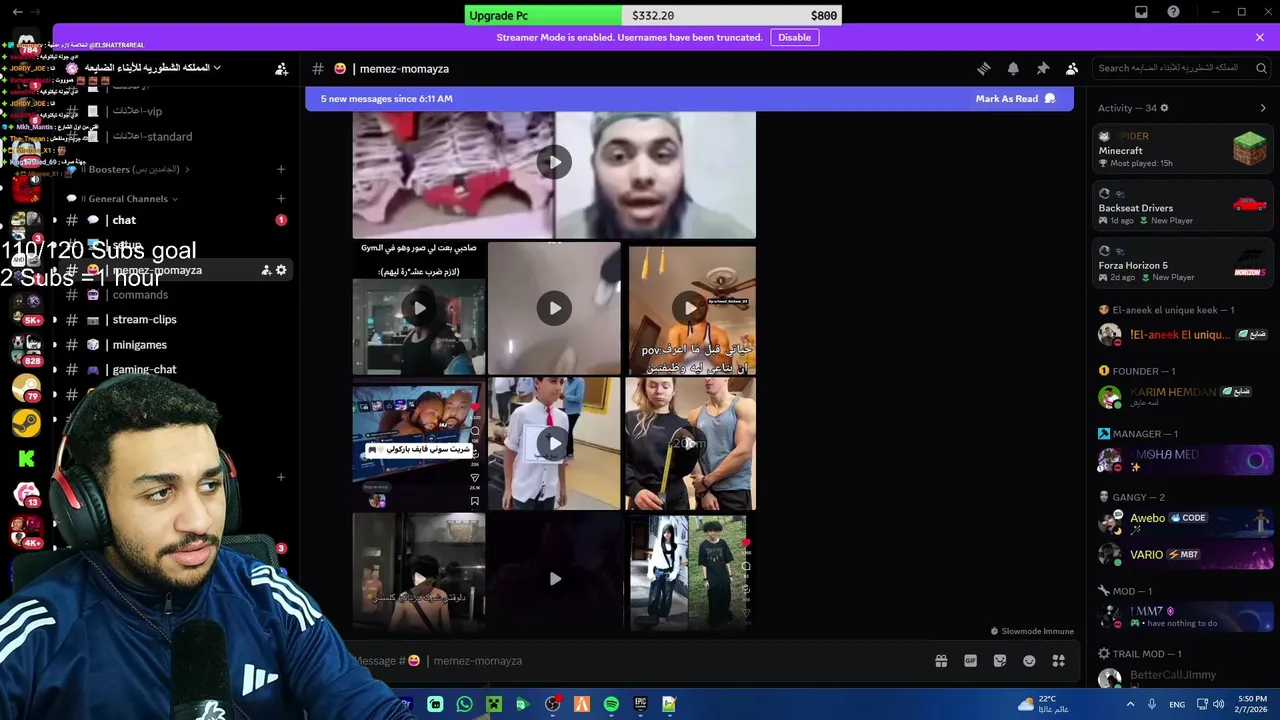Click the Activity settings gear icon

click(x=1164, y=108)
